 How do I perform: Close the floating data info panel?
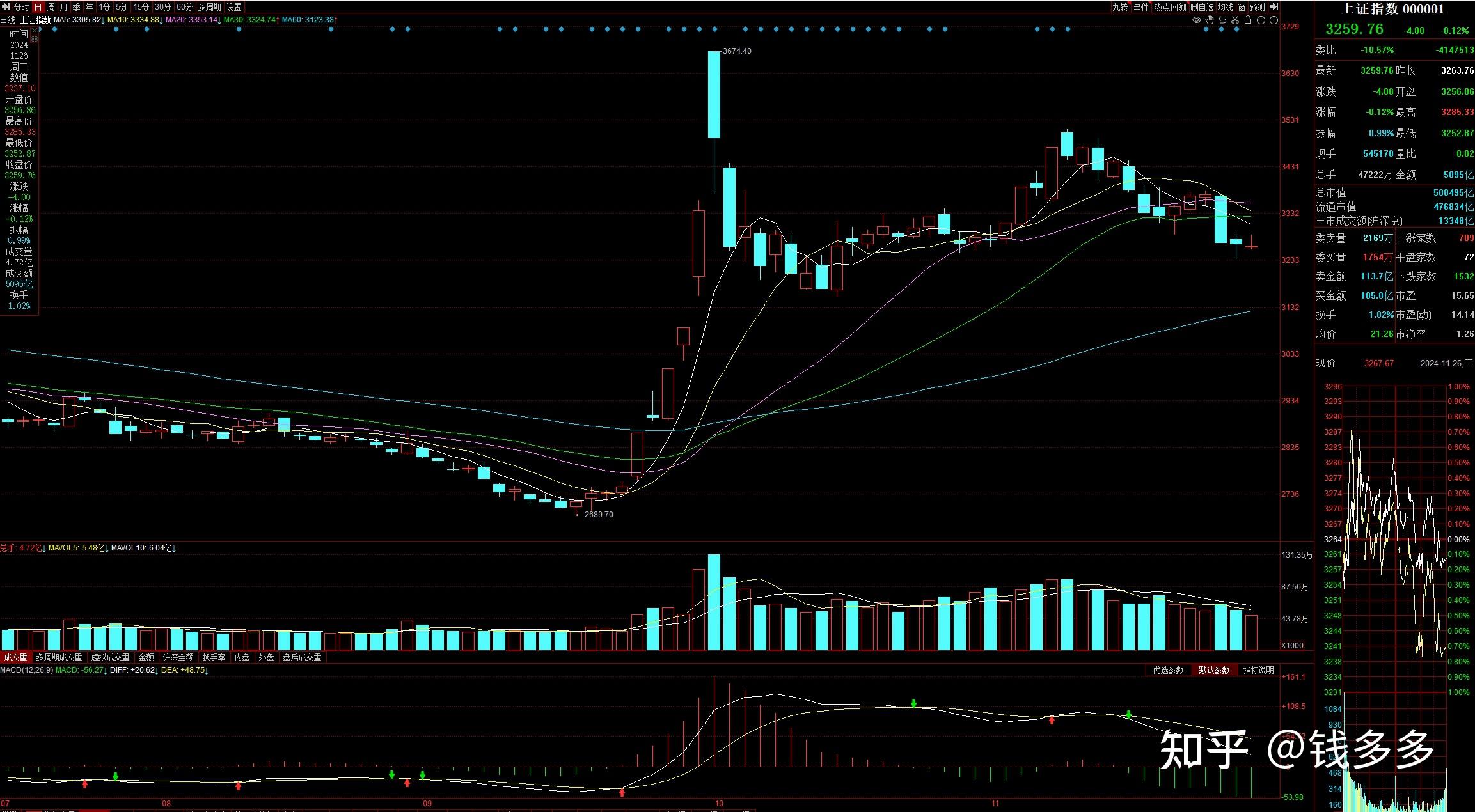[x=35, y=31]
